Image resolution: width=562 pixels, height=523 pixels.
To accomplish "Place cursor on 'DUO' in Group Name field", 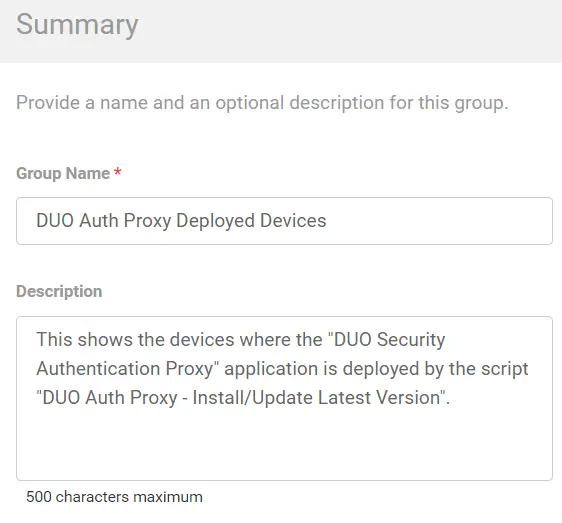I will 55,220.
